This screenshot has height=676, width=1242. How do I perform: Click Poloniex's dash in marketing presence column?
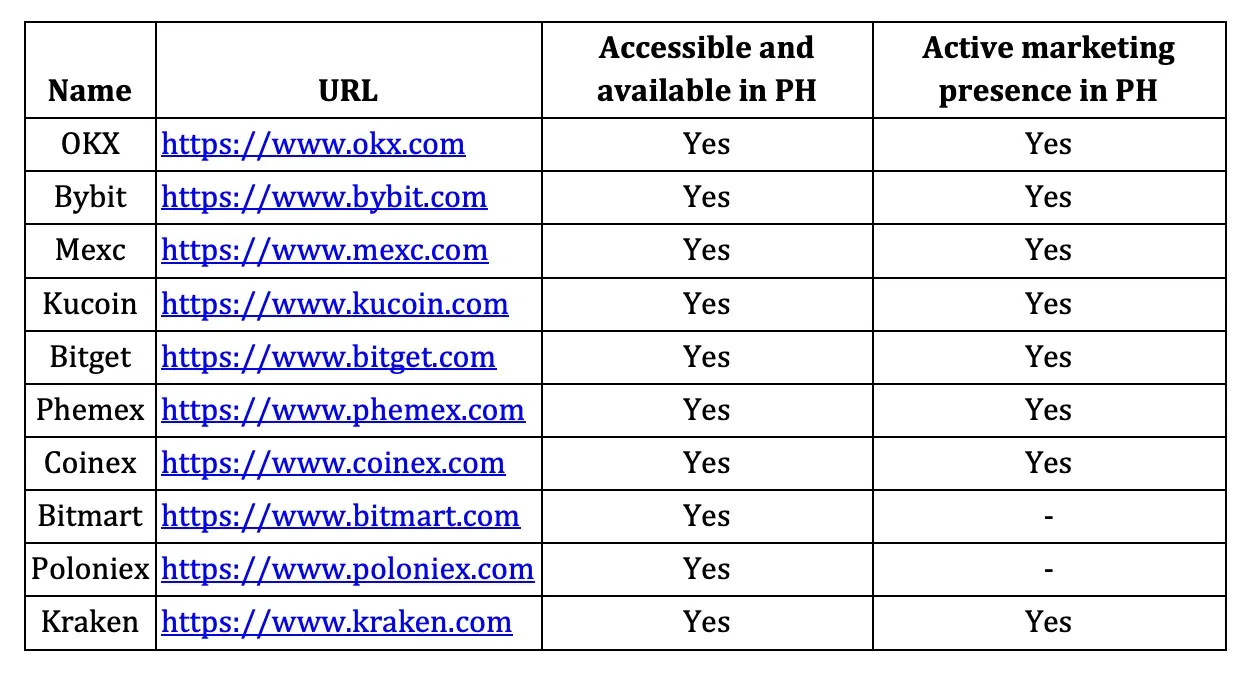1048,569
